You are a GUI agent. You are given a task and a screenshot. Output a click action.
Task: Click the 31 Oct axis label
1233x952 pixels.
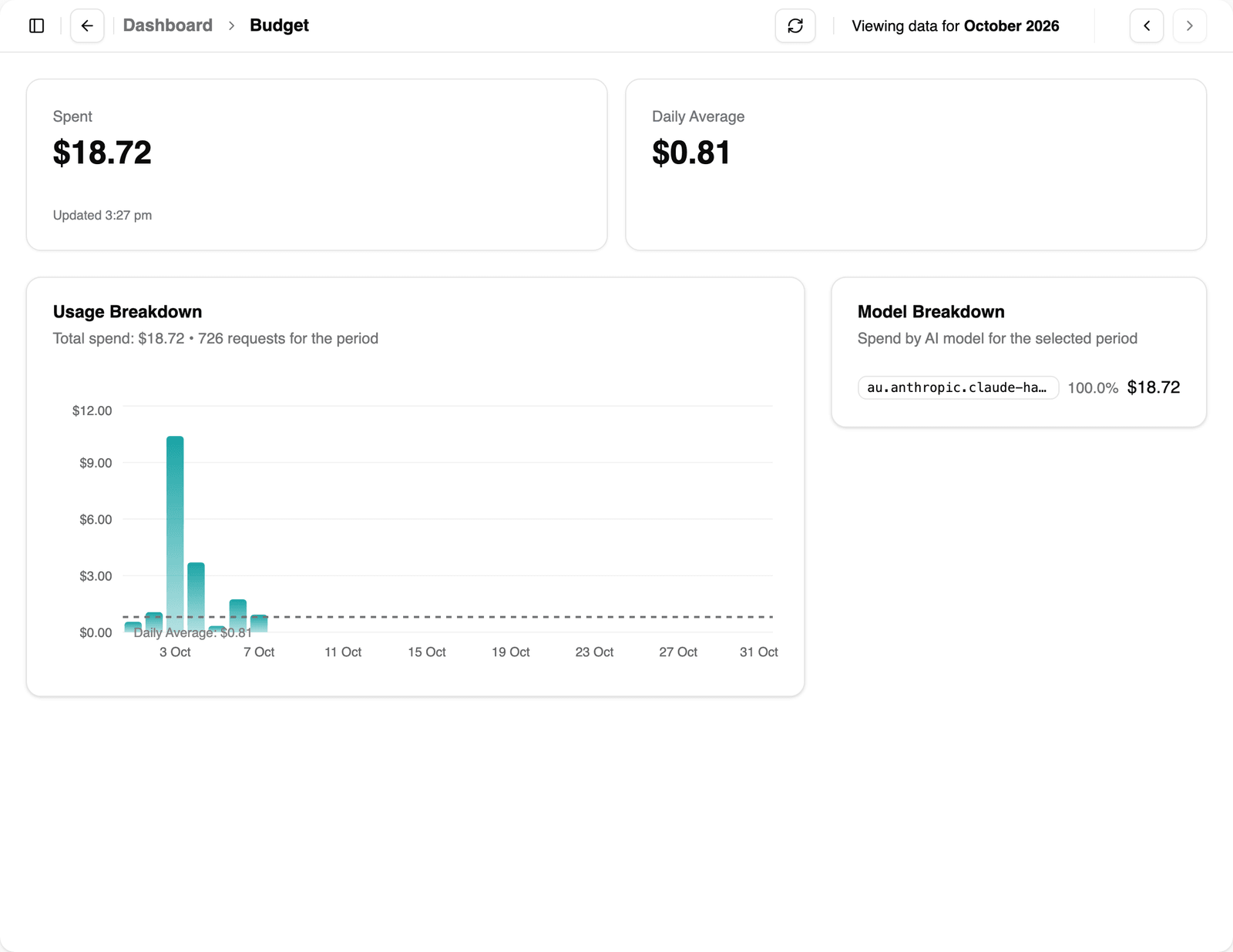[759, 652]
